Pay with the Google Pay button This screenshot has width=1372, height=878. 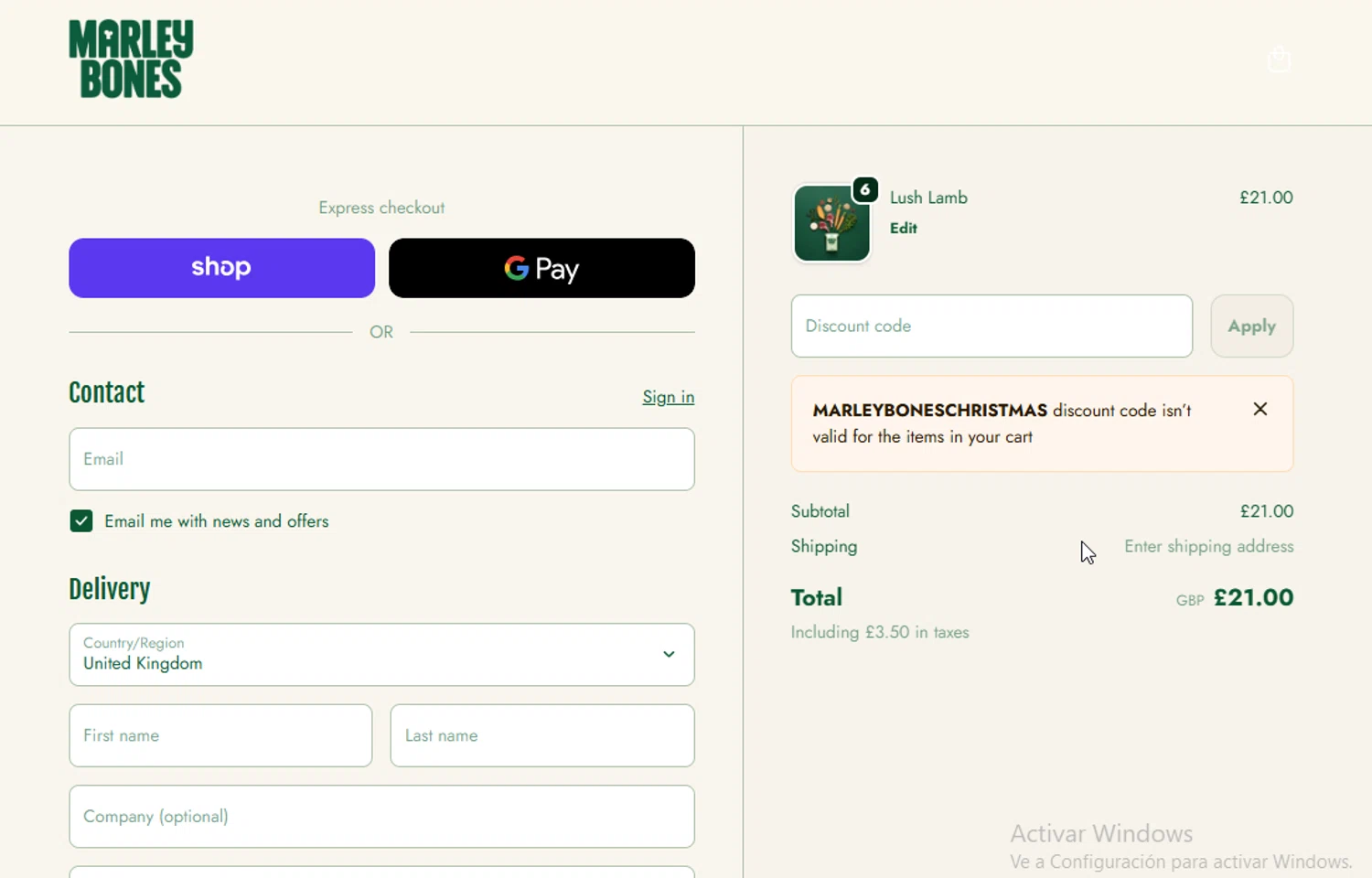[541, 268]
